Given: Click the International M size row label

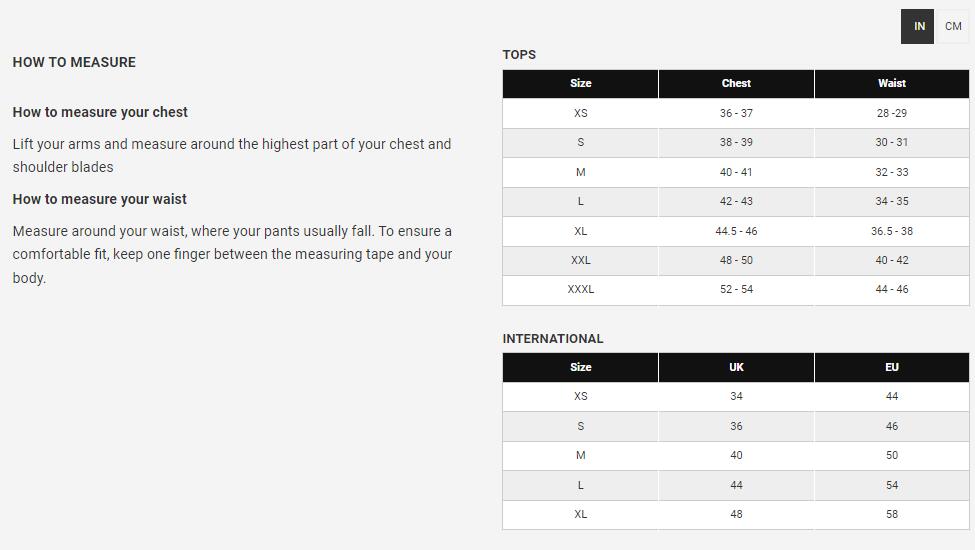Looking at the screenshot, I should [580, 456].
